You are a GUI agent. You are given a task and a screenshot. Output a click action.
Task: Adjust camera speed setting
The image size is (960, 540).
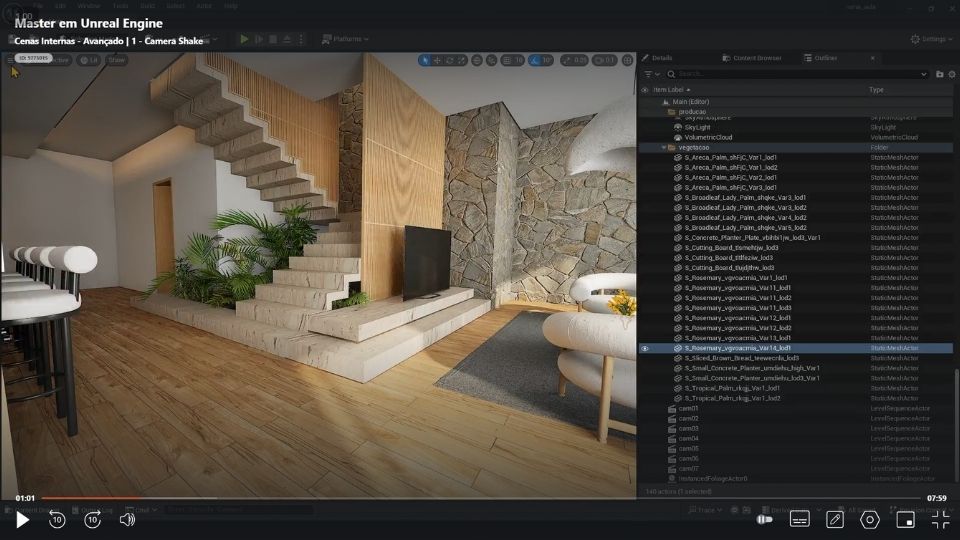[x=605, y=60]
